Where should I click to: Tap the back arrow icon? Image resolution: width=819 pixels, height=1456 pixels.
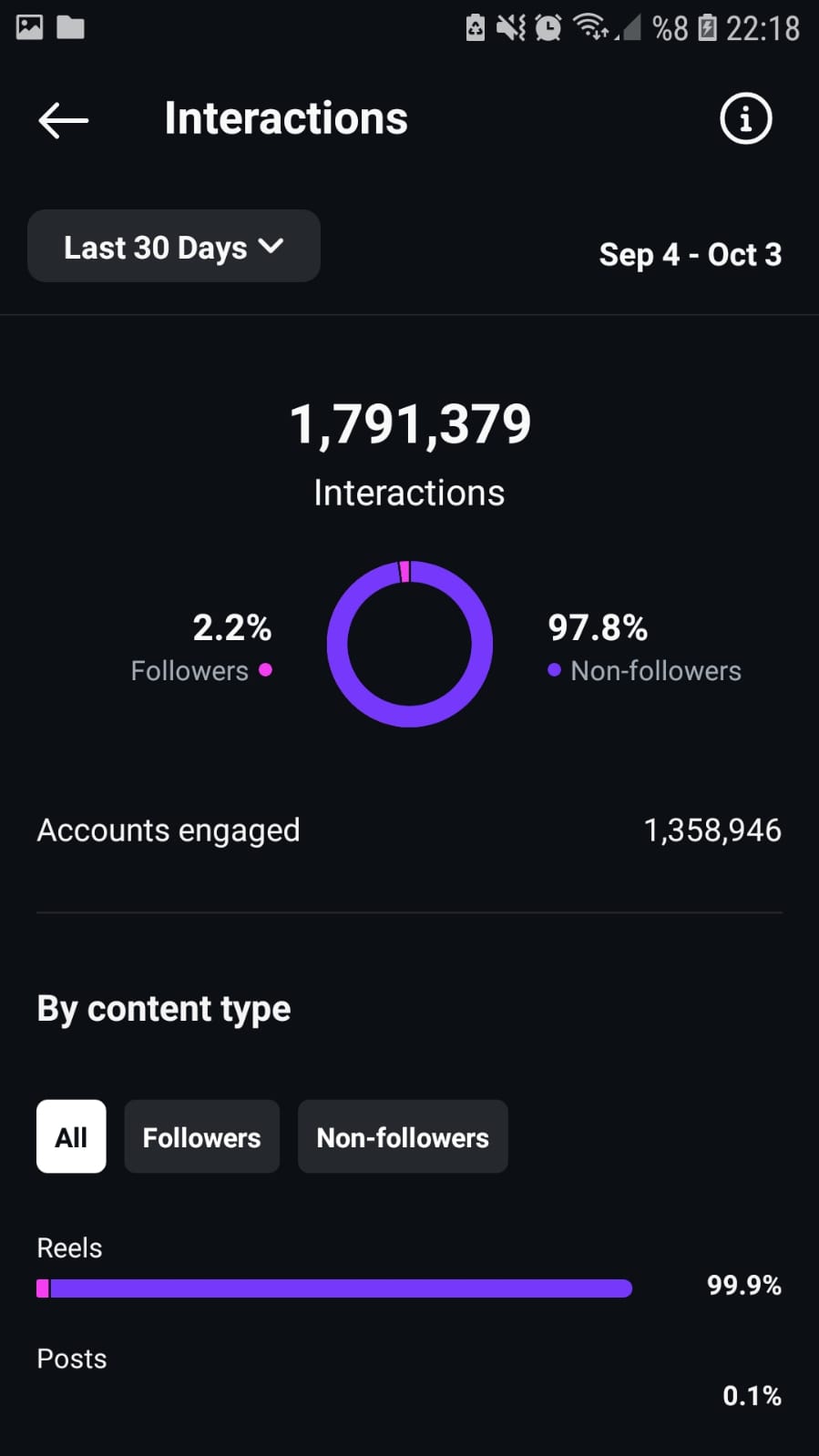(x=63, y=119)
